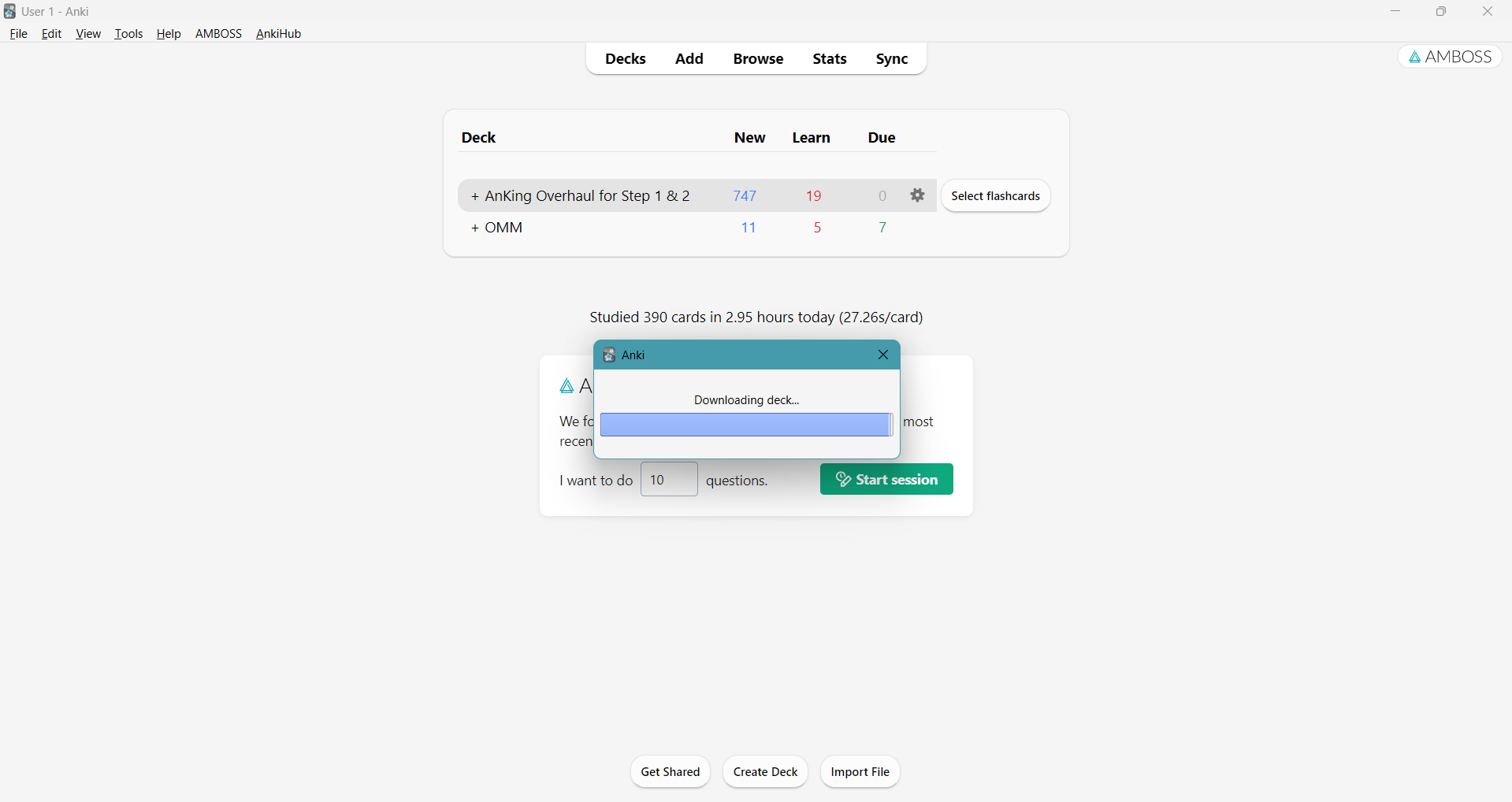The image size is (1512, 802).
Task: Expand the AnKing Overhaul deck tree
Action: [474, 196]
